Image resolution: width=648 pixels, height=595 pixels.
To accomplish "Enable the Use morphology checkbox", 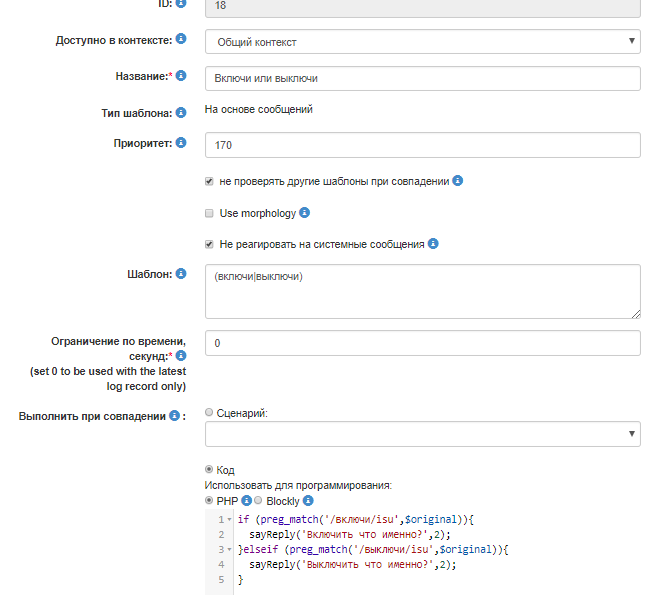I will (209, 213).
